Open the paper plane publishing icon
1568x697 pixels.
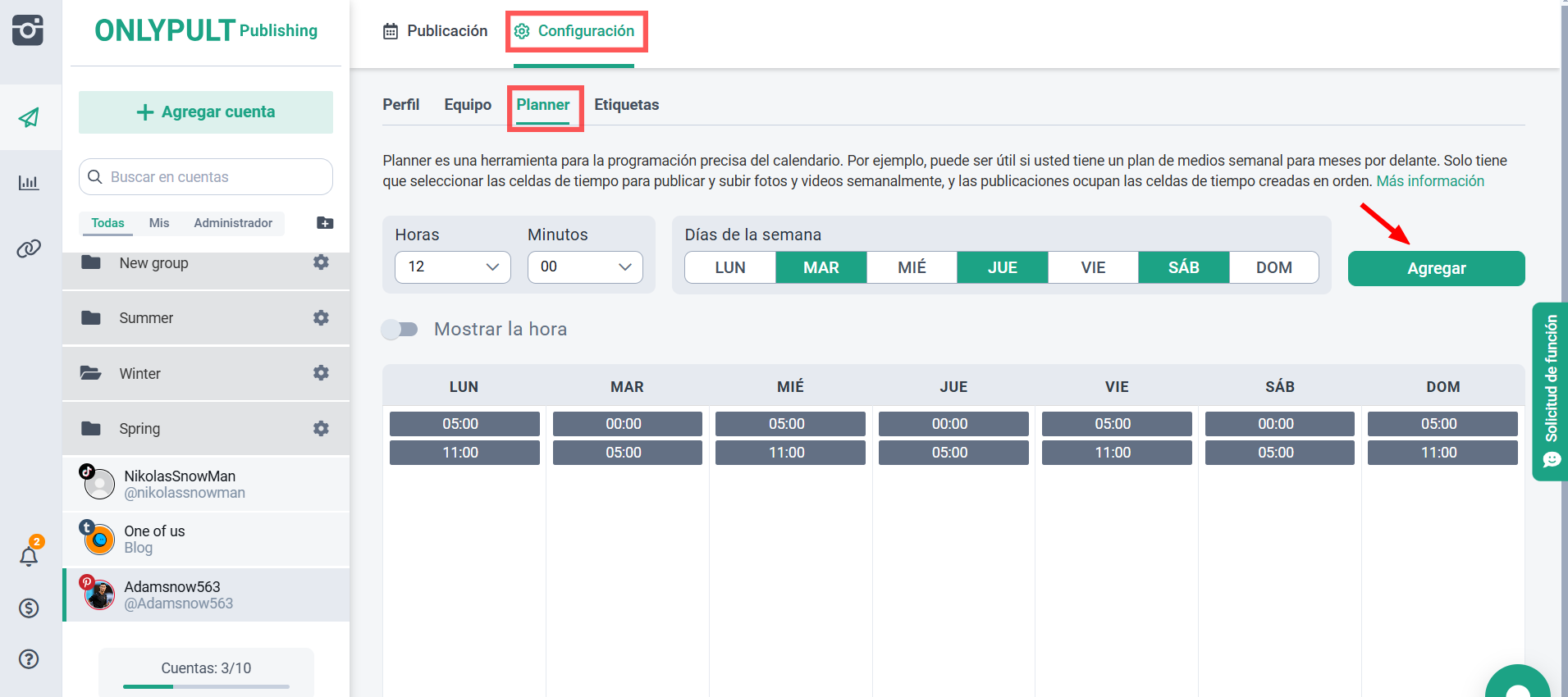[30, 117]
